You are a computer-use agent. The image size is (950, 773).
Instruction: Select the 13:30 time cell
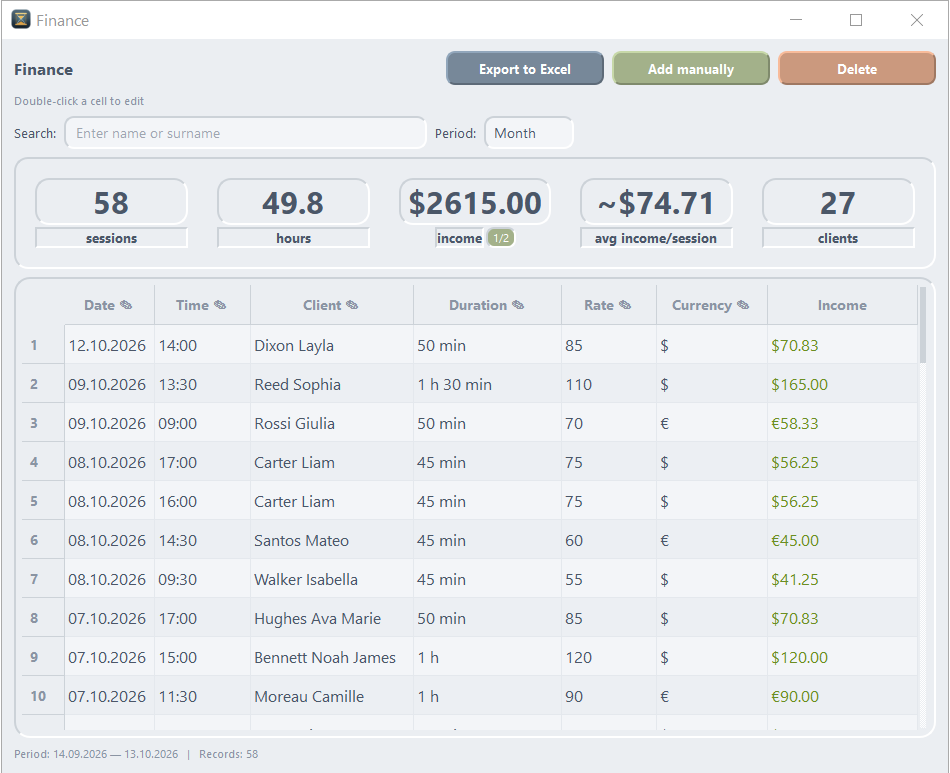pyautogui.click(x=202, y=384)
